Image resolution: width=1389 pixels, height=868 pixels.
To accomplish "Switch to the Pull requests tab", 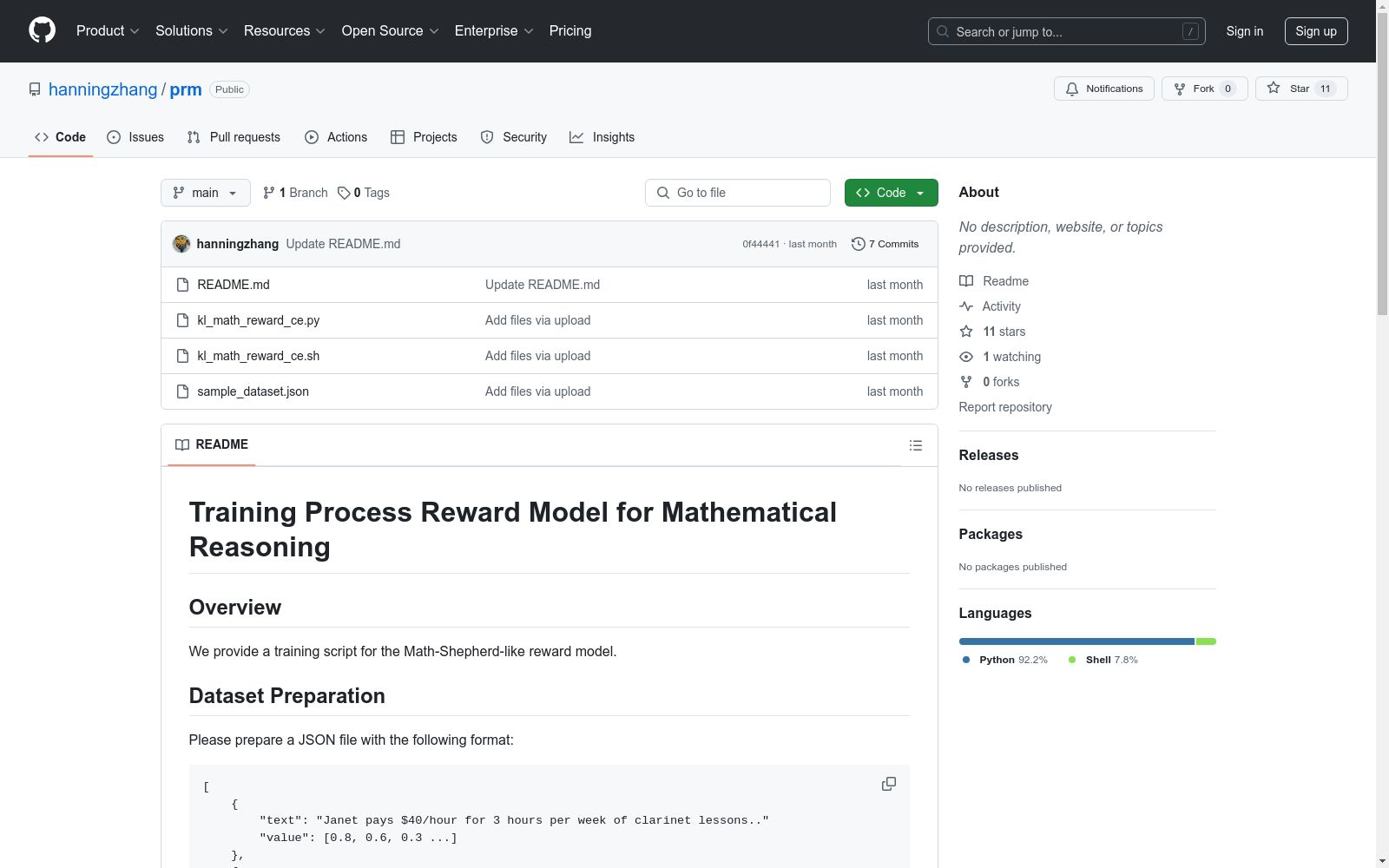I will click(234, 137).
